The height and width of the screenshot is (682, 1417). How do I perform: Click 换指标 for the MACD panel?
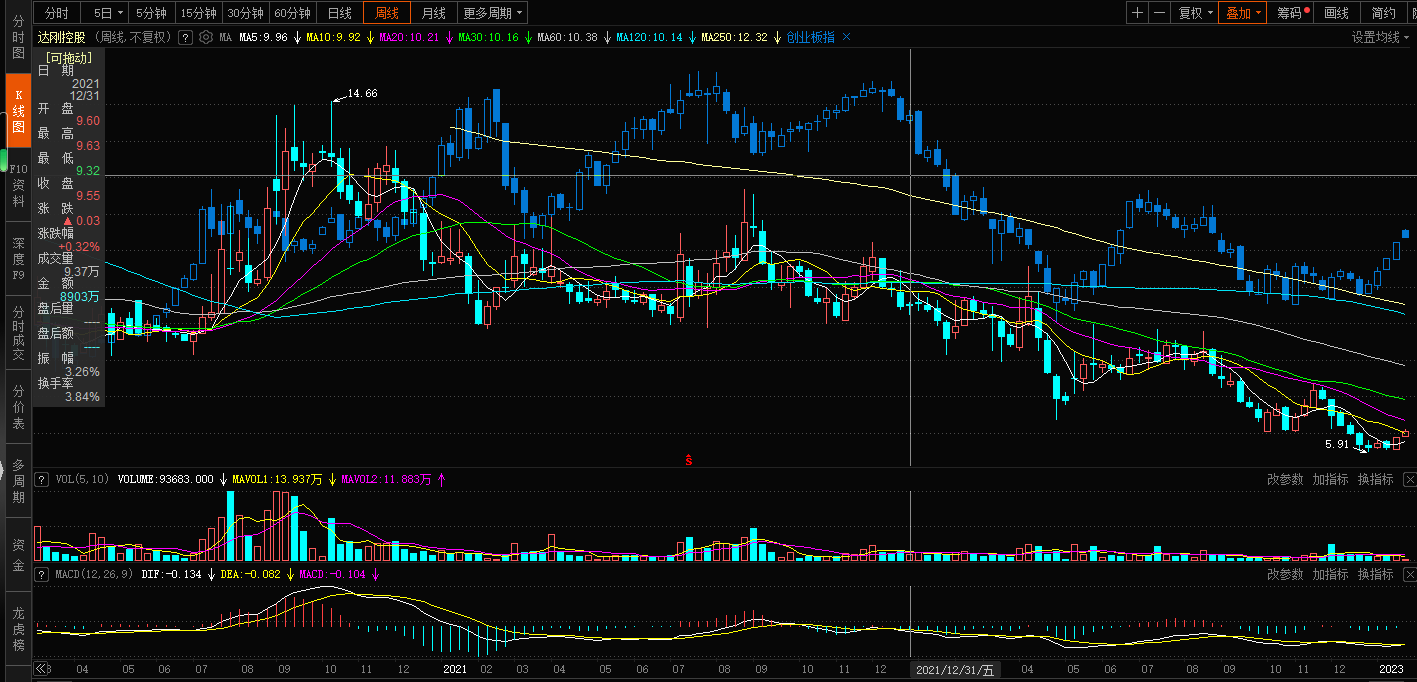pos(1375,574)
